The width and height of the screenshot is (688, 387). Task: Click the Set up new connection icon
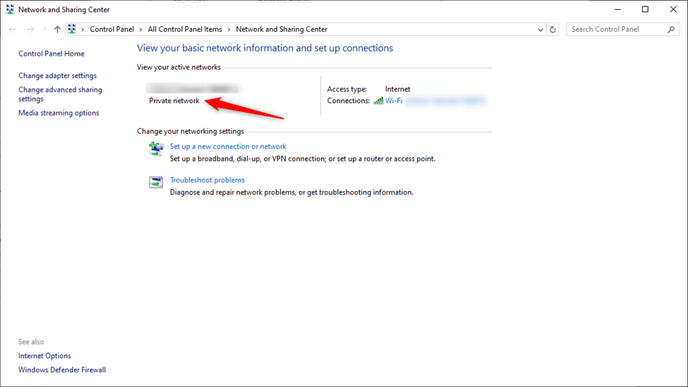tap(156, 148)
